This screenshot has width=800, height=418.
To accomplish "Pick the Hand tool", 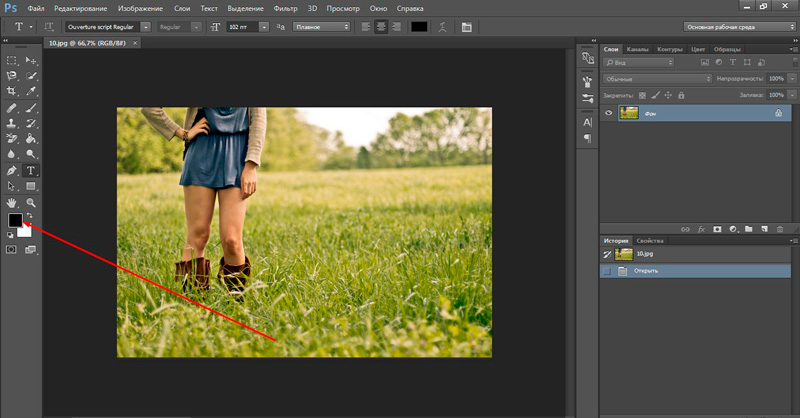I will click(x=12, y=202).
